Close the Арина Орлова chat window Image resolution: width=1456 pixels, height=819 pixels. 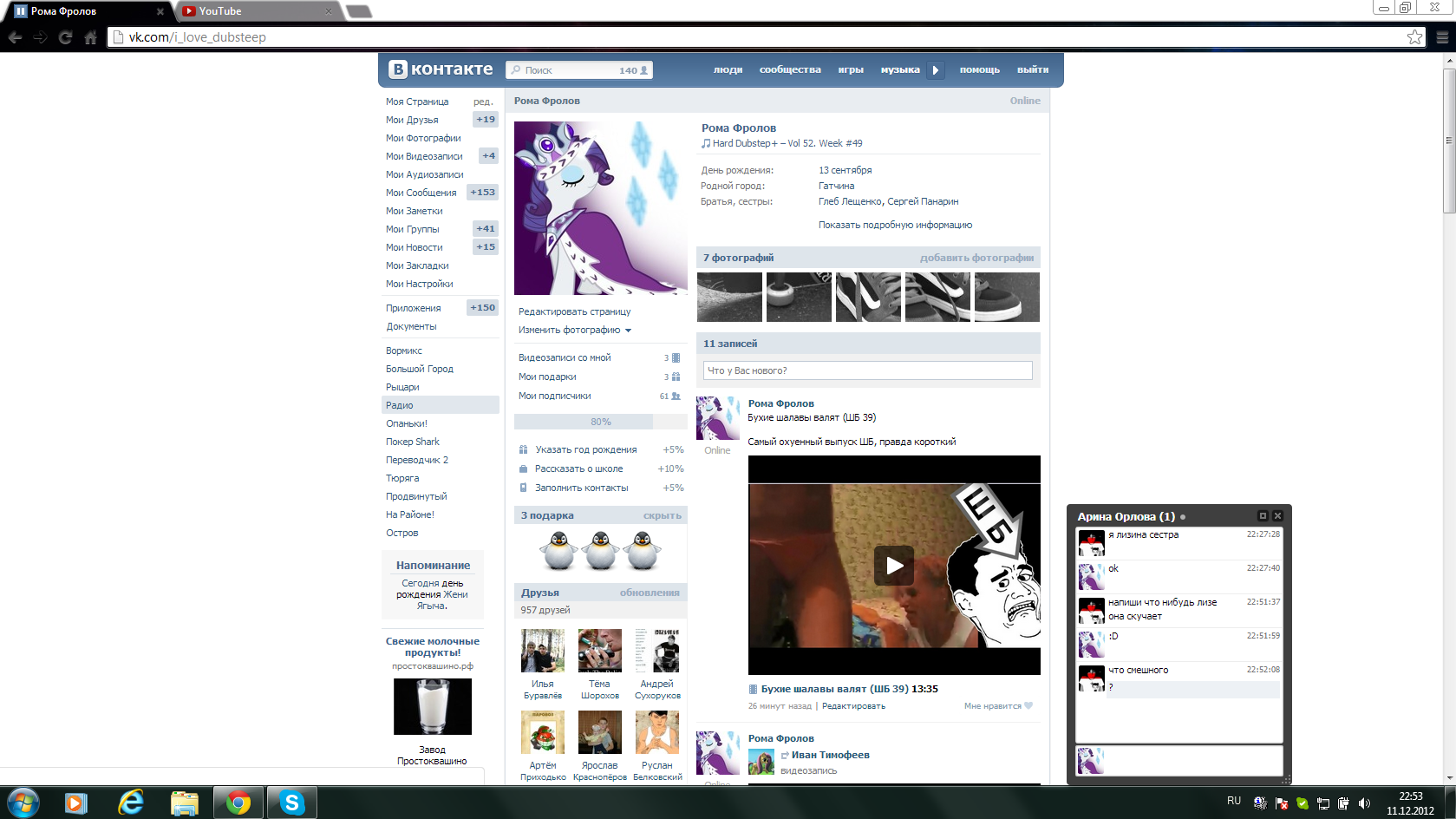click(1277, 516)
